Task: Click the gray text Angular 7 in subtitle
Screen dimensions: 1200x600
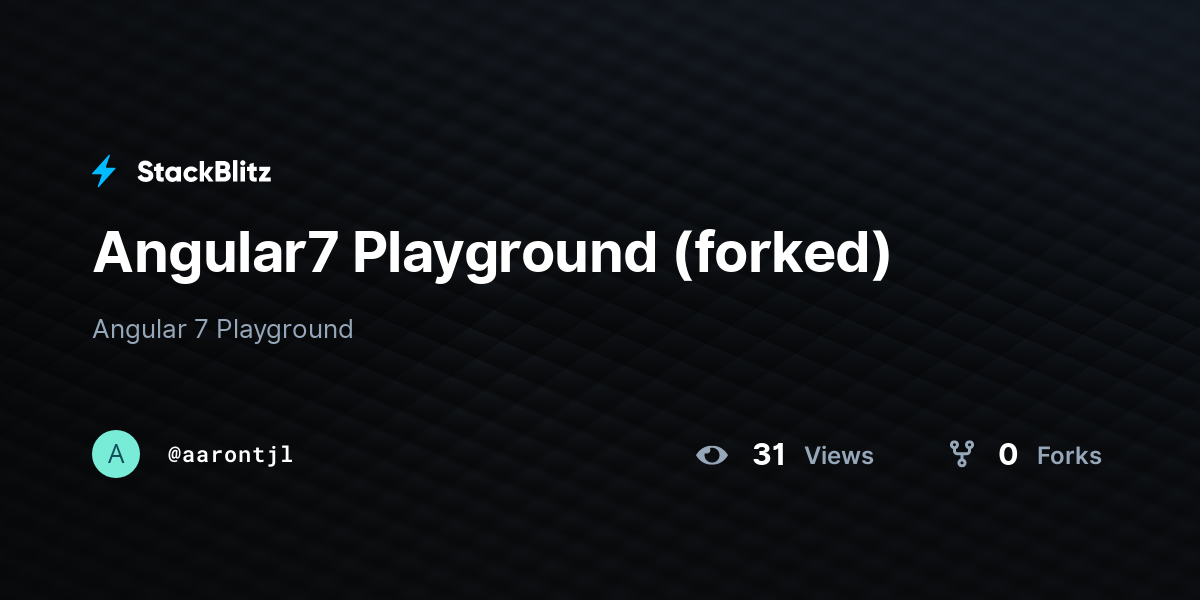Action: [150, 329]
